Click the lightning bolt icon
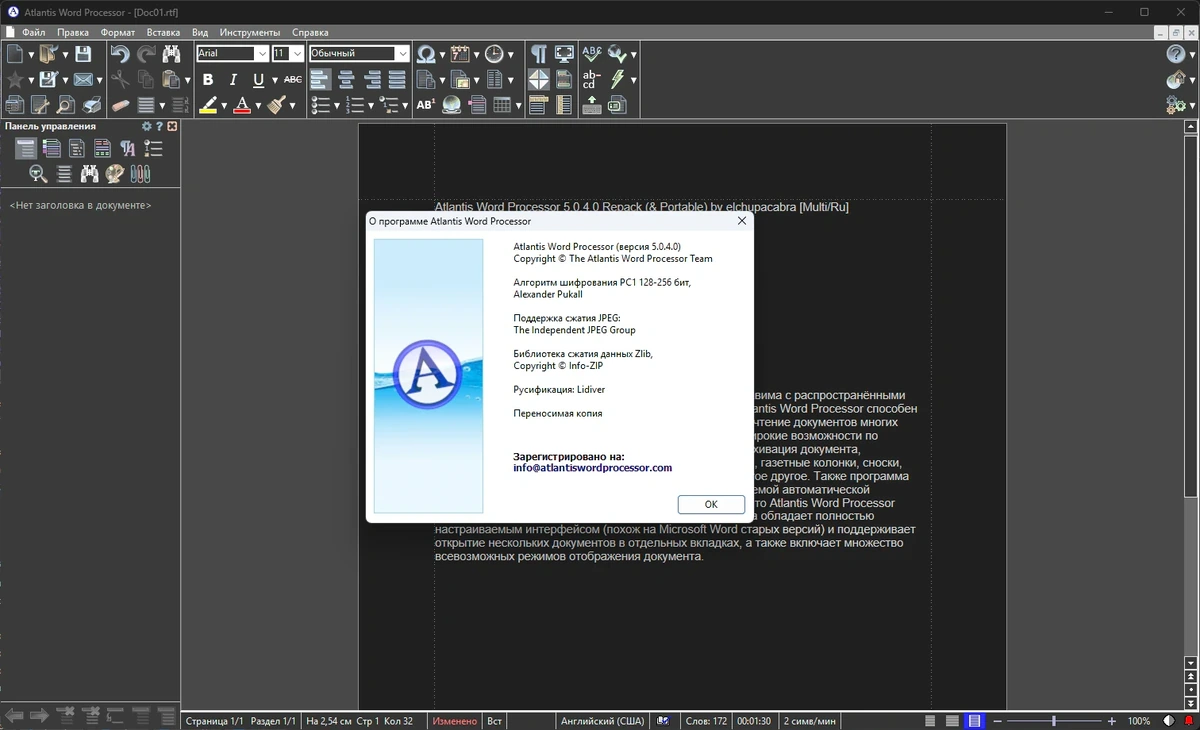Image resolution: width=1200 pixels, height=730 pixels. (618, 79)
